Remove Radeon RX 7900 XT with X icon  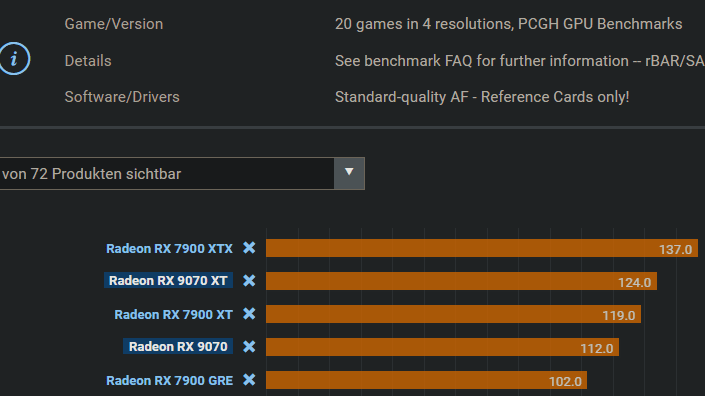249,314
